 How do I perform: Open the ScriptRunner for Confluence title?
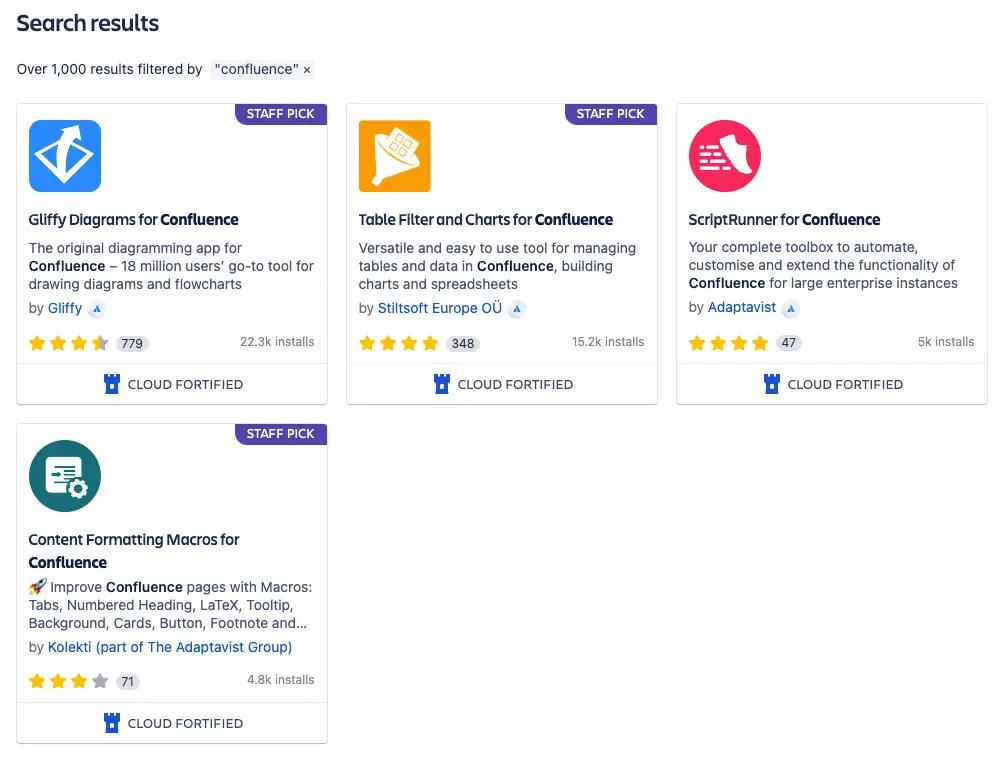point(785,220)
